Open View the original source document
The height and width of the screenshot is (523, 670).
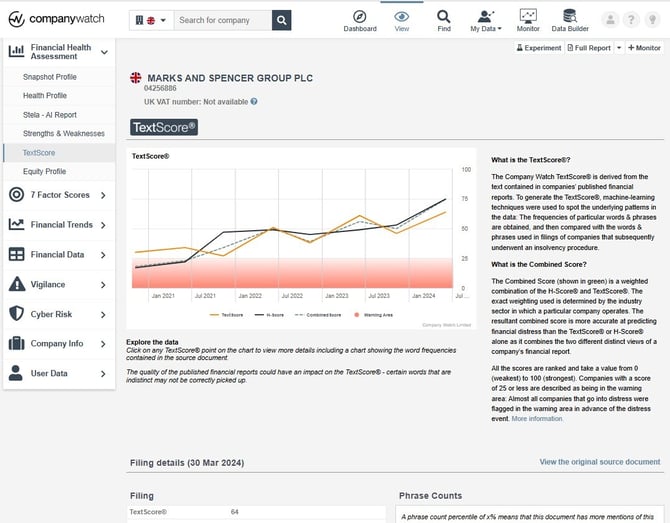point(599,462)
